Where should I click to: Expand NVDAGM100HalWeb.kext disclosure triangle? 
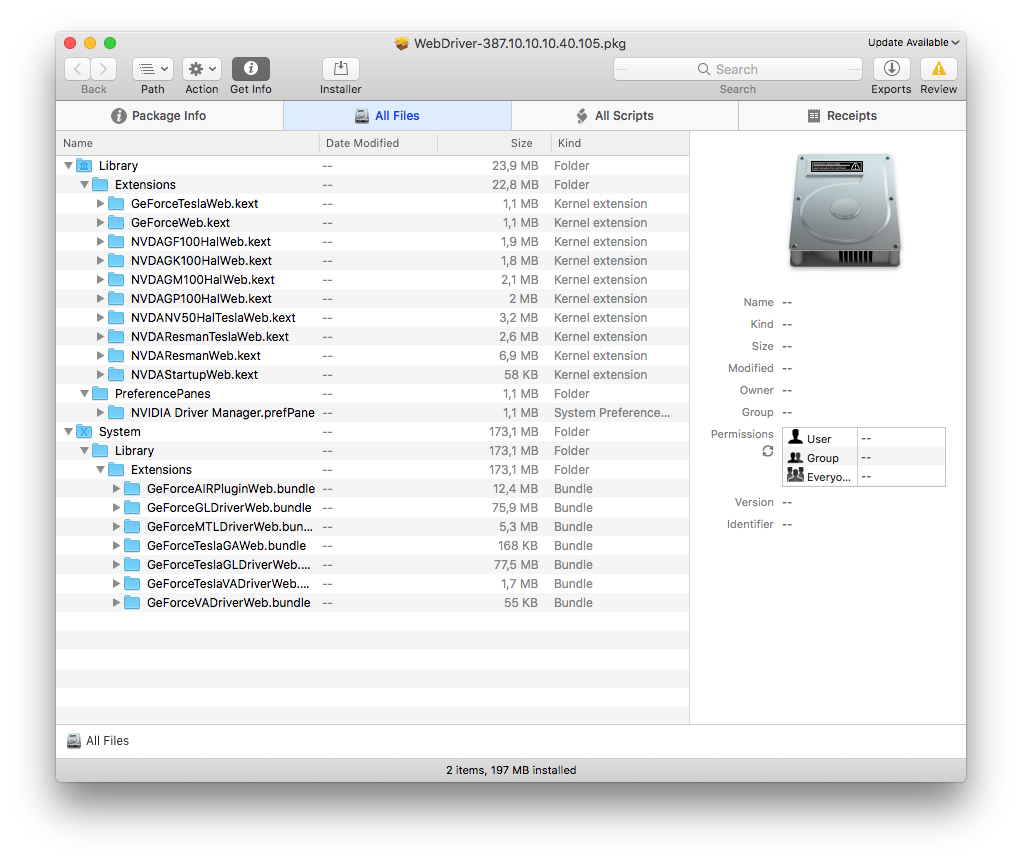100,279
